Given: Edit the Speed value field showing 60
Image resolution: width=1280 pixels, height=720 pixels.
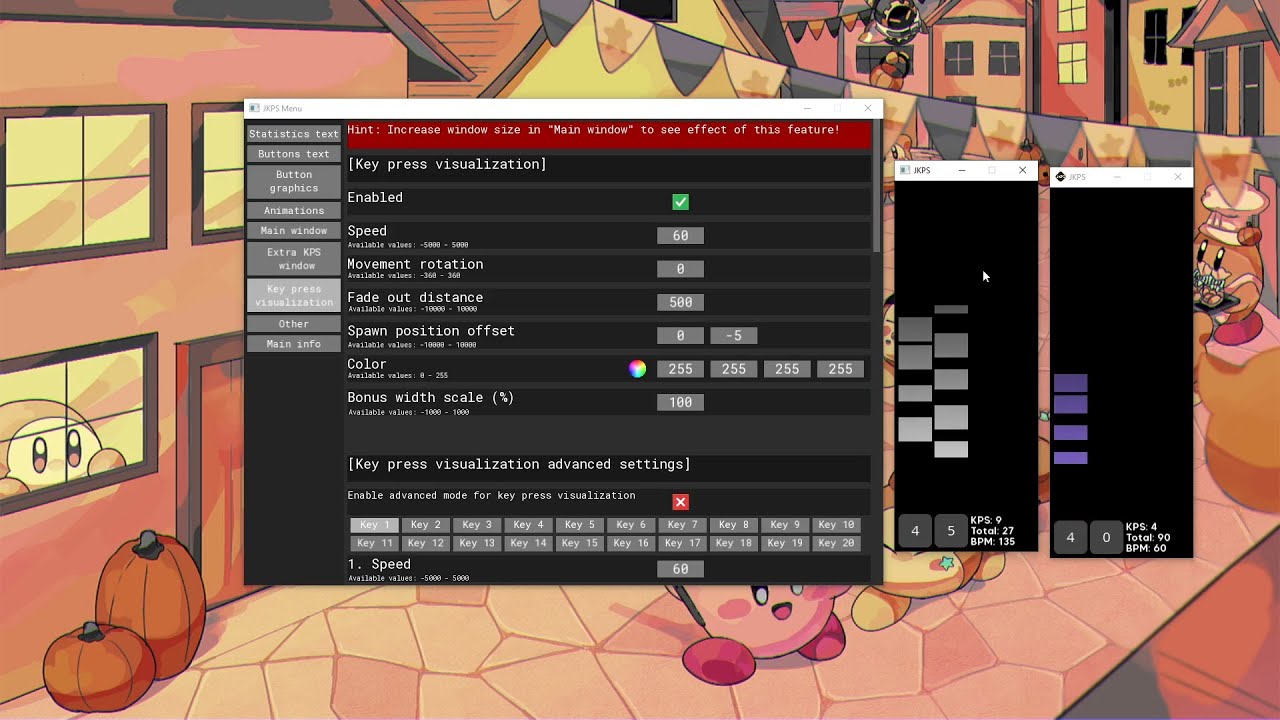Looking at the screenshot, I should 680,235.
